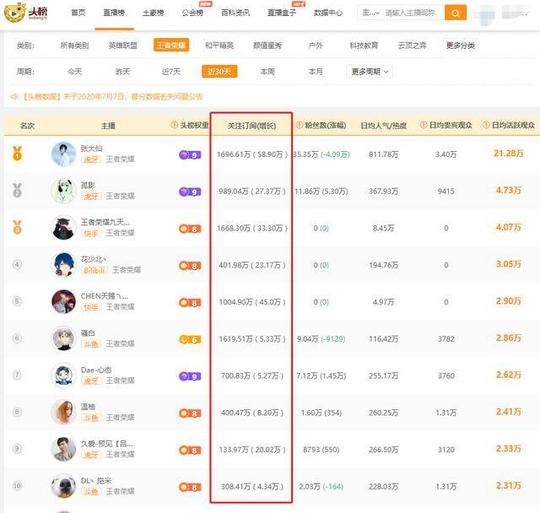Screen dimensions: 540x513
Task: Select the 本月 period filter
Action: [316, 72]
